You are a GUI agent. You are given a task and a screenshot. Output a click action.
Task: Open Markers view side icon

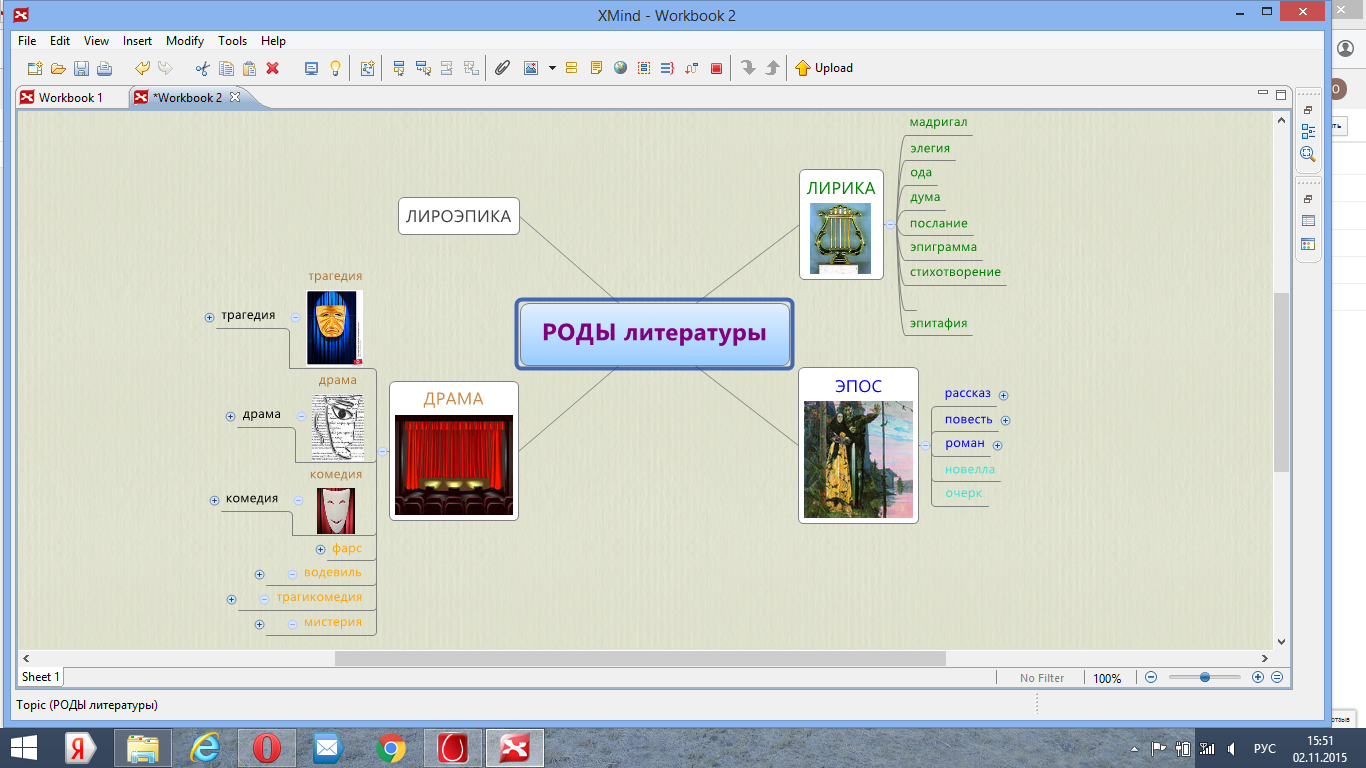tap(1308, 244)
